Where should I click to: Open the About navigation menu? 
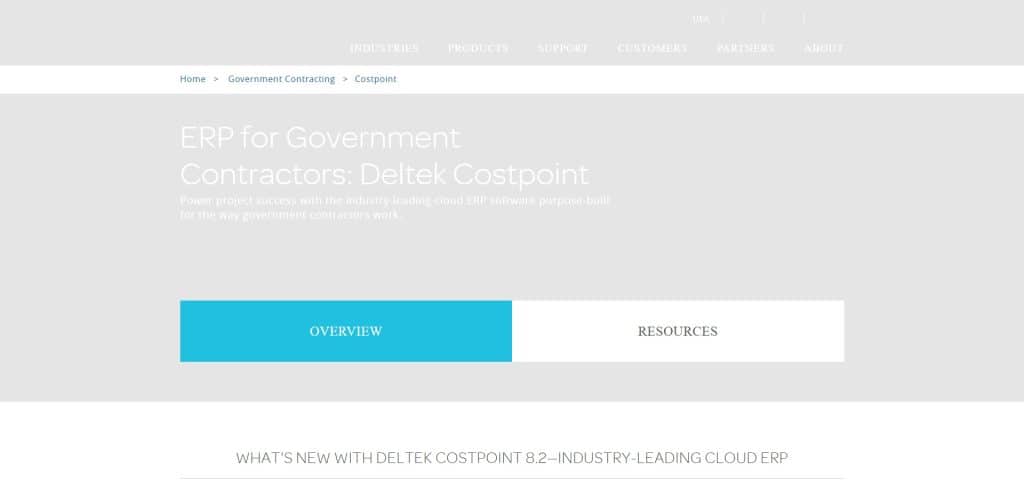[824, 48]
